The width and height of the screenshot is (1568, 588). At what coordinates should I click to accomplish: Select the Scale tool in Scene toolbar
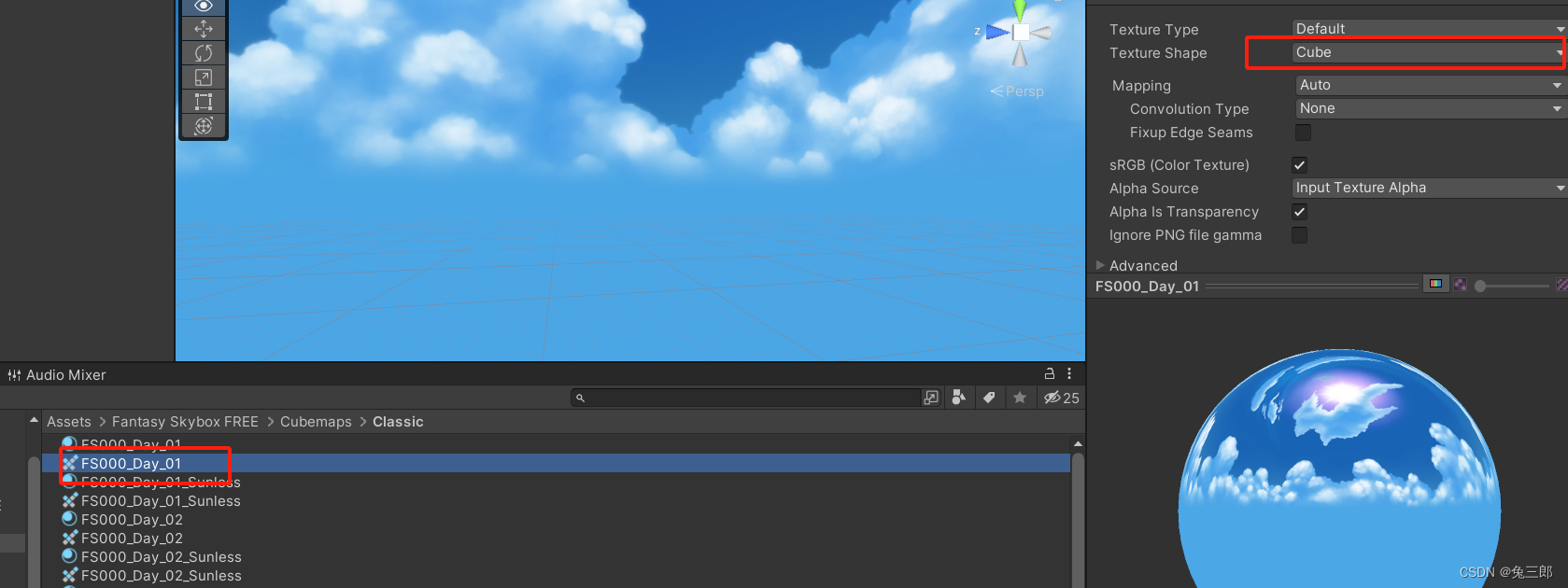coord(204,77)
